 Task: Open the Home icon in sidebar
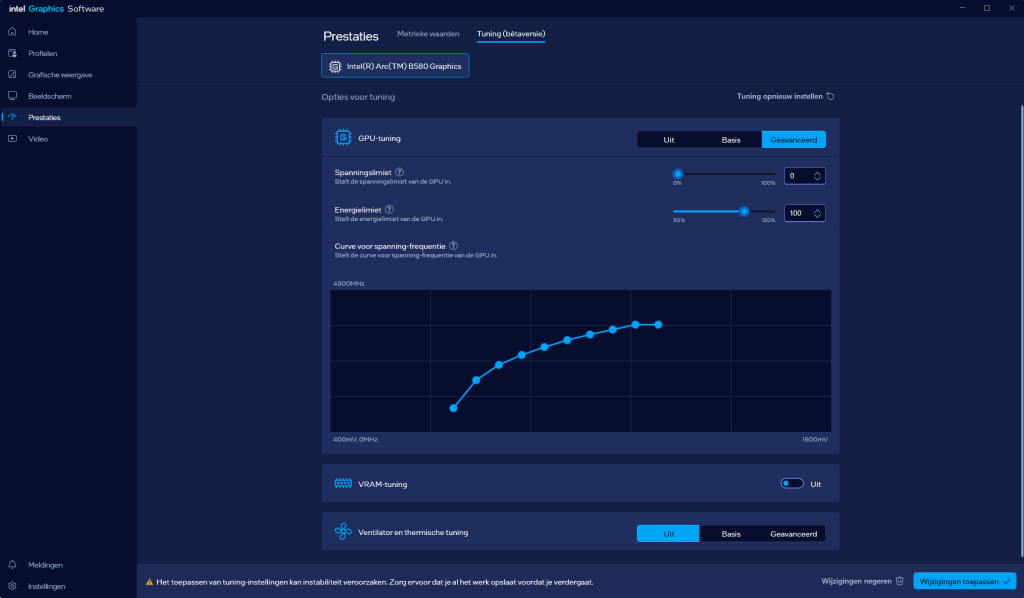[12, 32]
